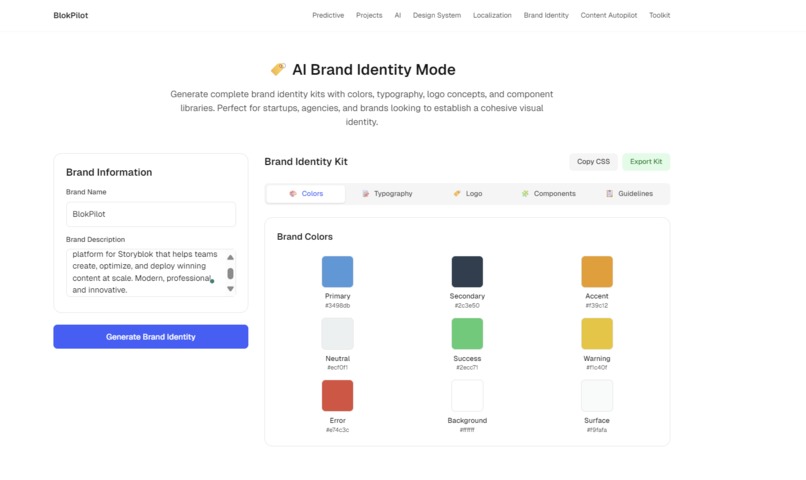The image size is (806, 480).
Task: Click the Background hex code #ffffff
Action: 467,430
